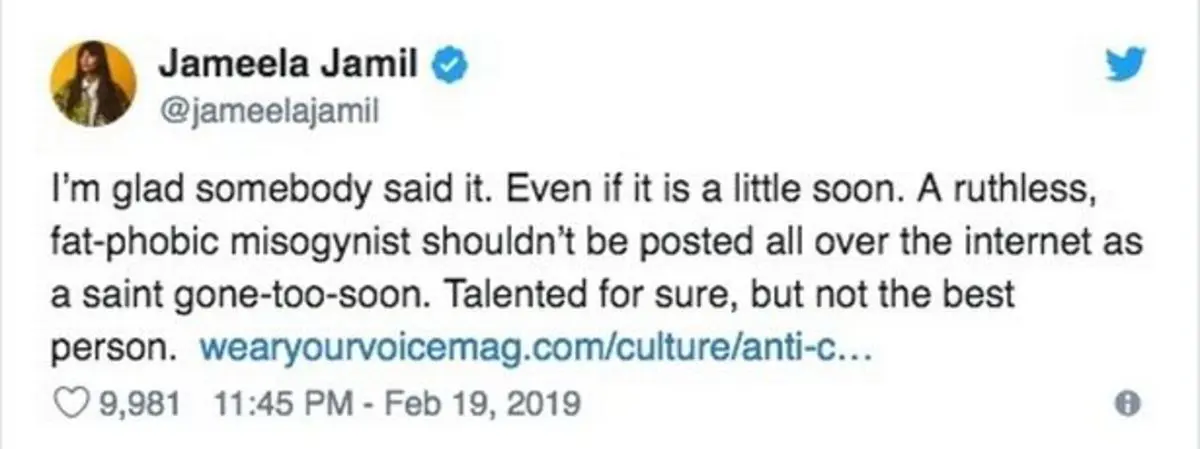Click the Jameela Jamil display name
1200x449 pixels.
point(290,68)
